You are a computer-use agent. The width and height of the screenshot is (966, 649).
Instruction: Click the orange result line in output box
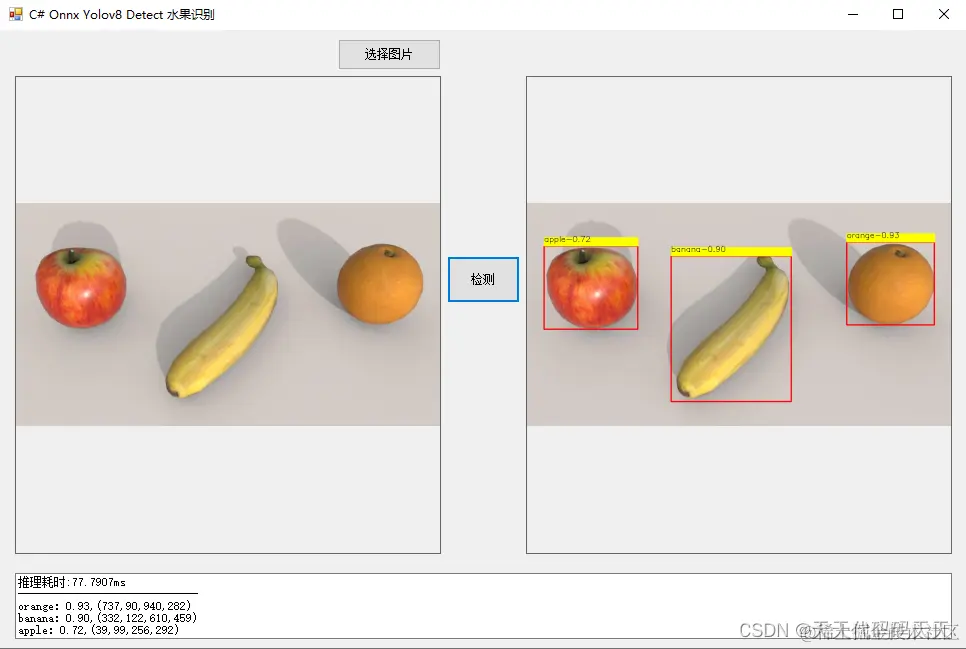click(x=105, y=606)
